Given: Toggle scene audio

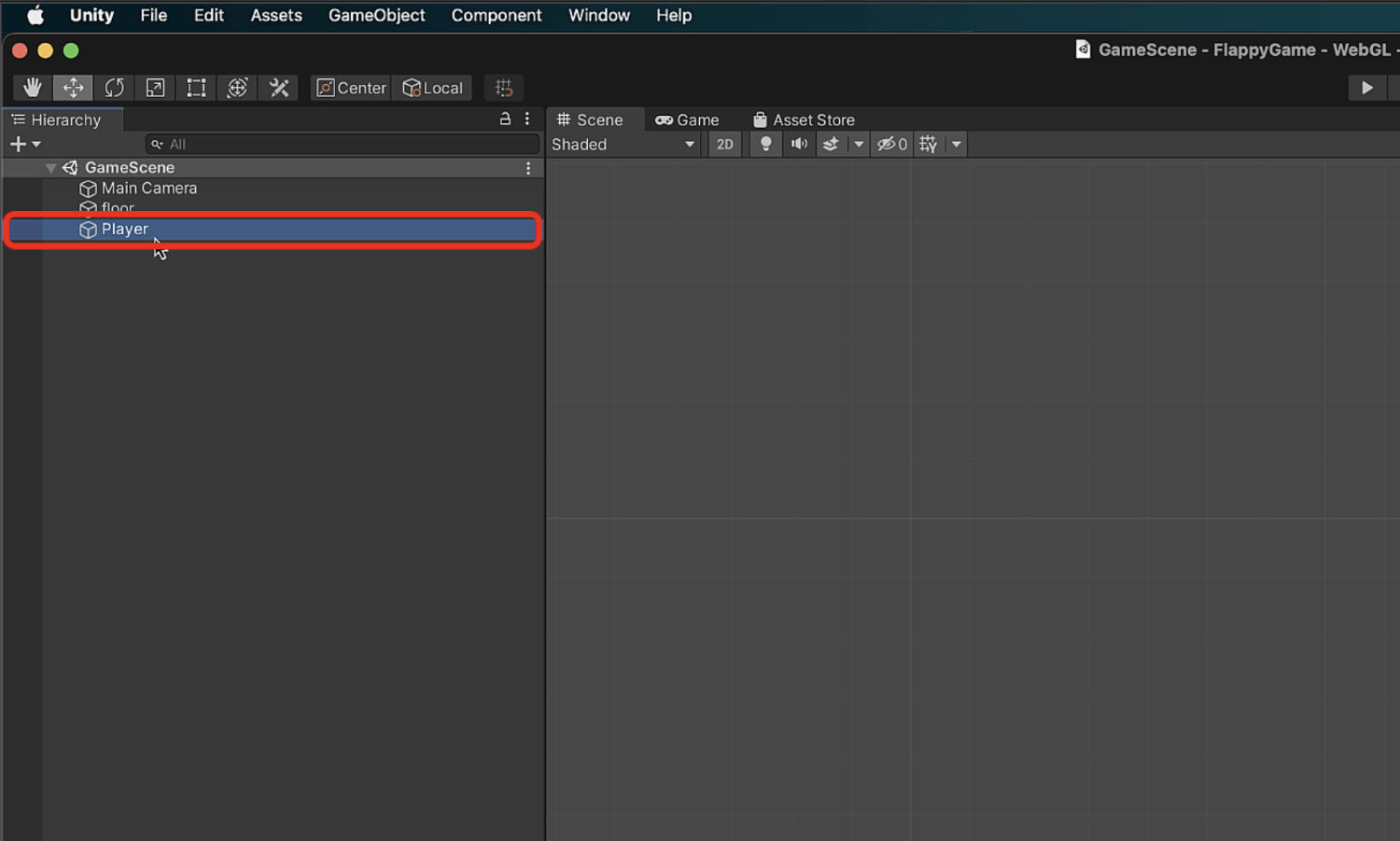Looking at the screenshot, I should click(799, 144).
